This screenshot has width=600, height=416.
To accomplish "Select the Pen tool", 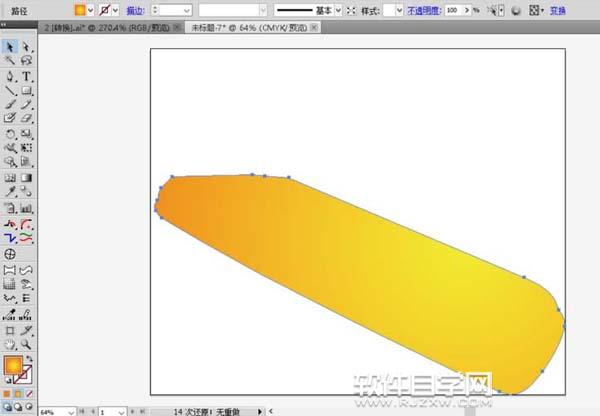I will click(10, 76).
